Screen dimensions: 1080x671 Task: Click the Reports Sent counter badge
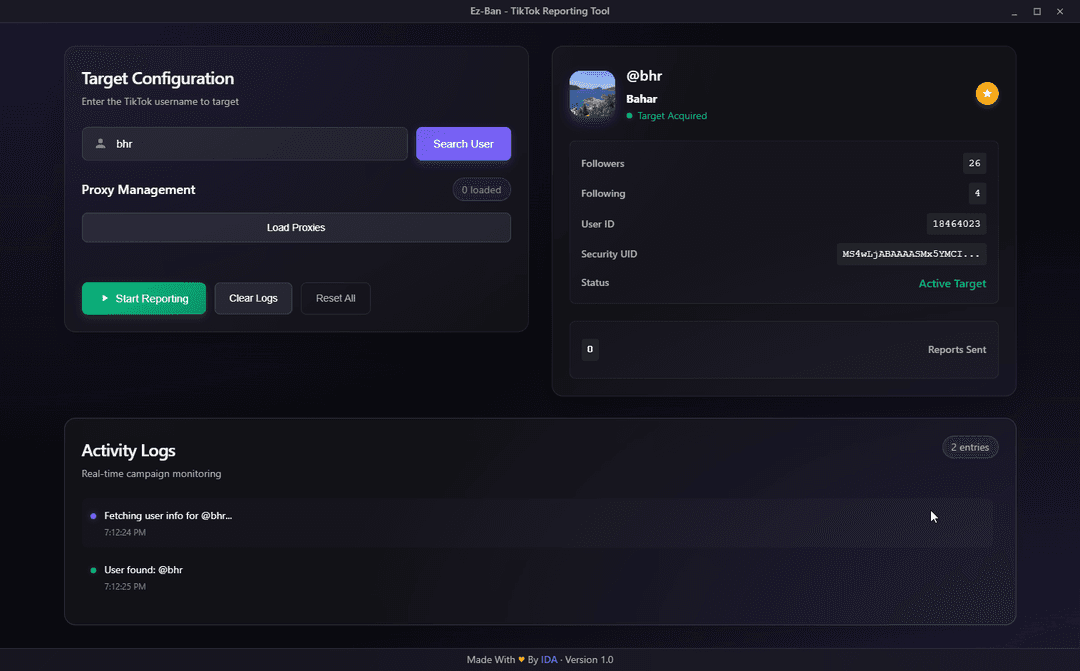tap(590, 349)
